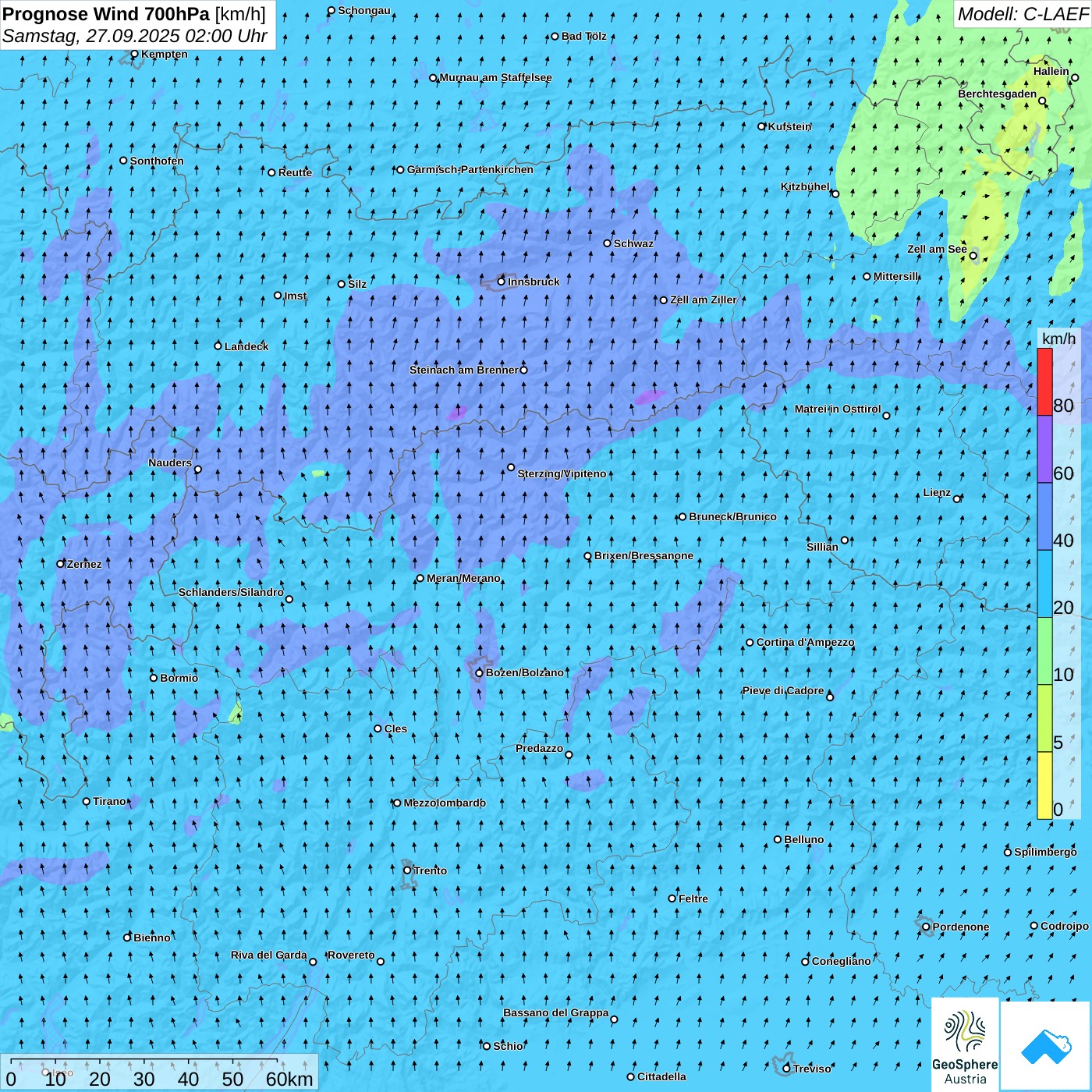Viewport: 1092px width, 1092px height.
Task: Click the 'Bienno' label
Action: (151, 938)
